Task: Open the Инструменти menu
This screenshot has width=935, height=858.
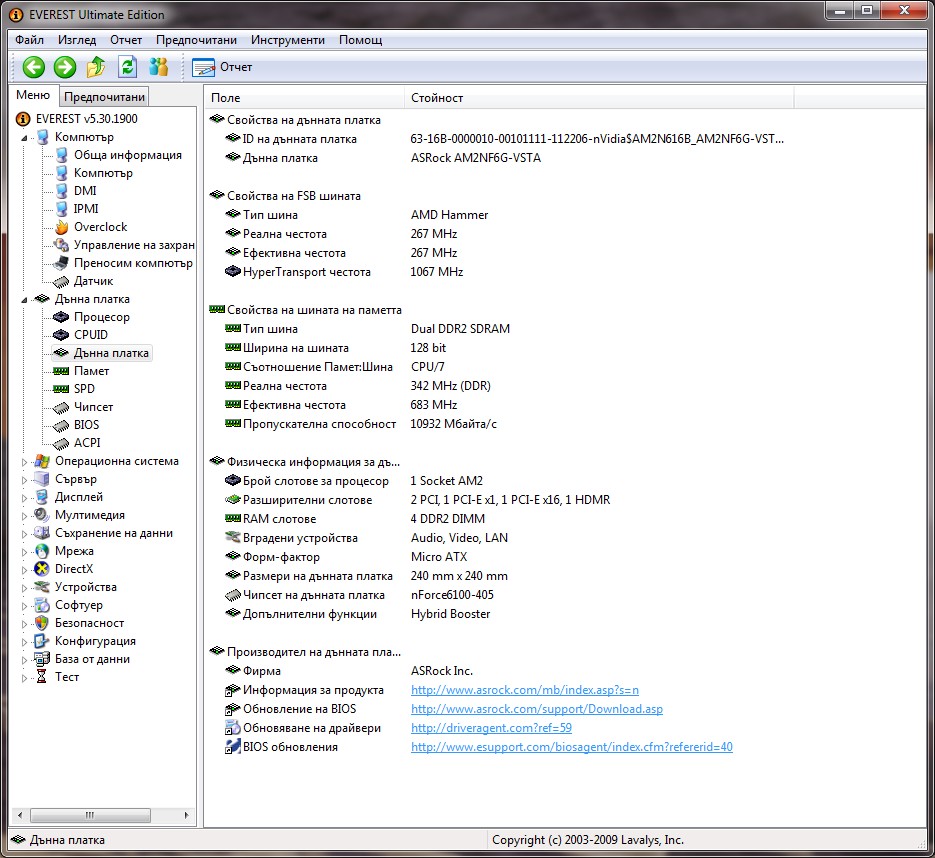Action: click(288, 40)
